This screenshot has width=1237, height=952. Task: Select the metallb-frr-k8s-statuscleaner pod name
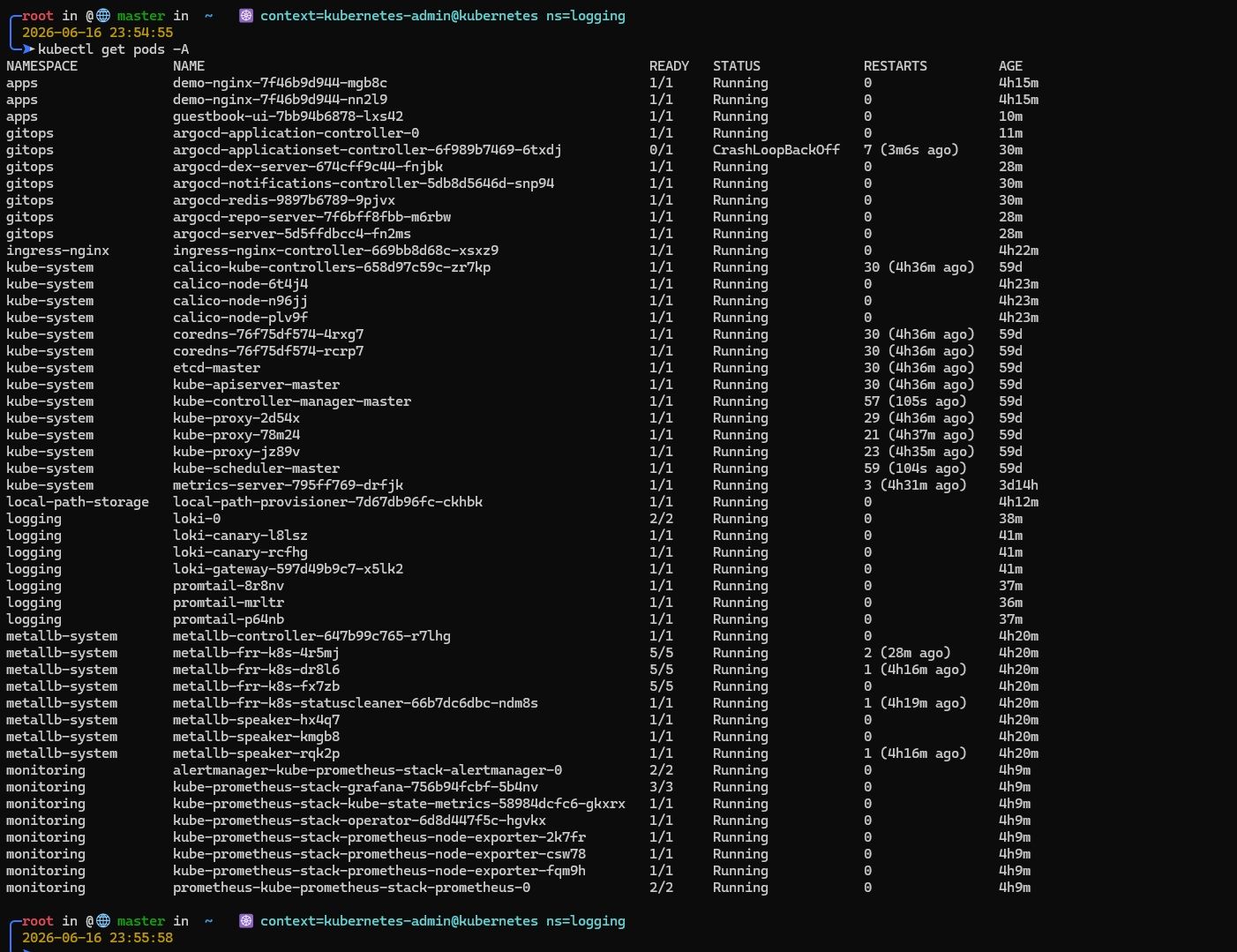(356, 703)
